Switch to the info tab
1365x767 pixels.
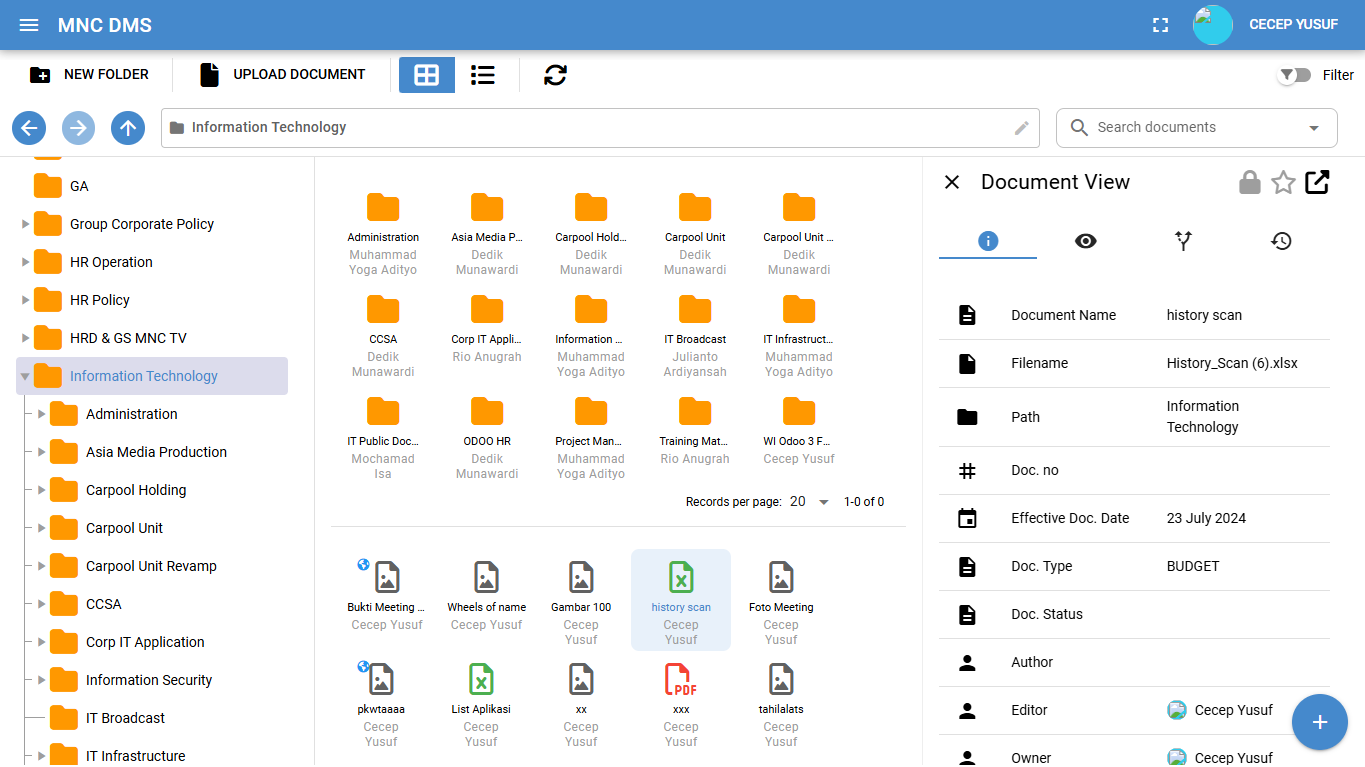[988, 241]
